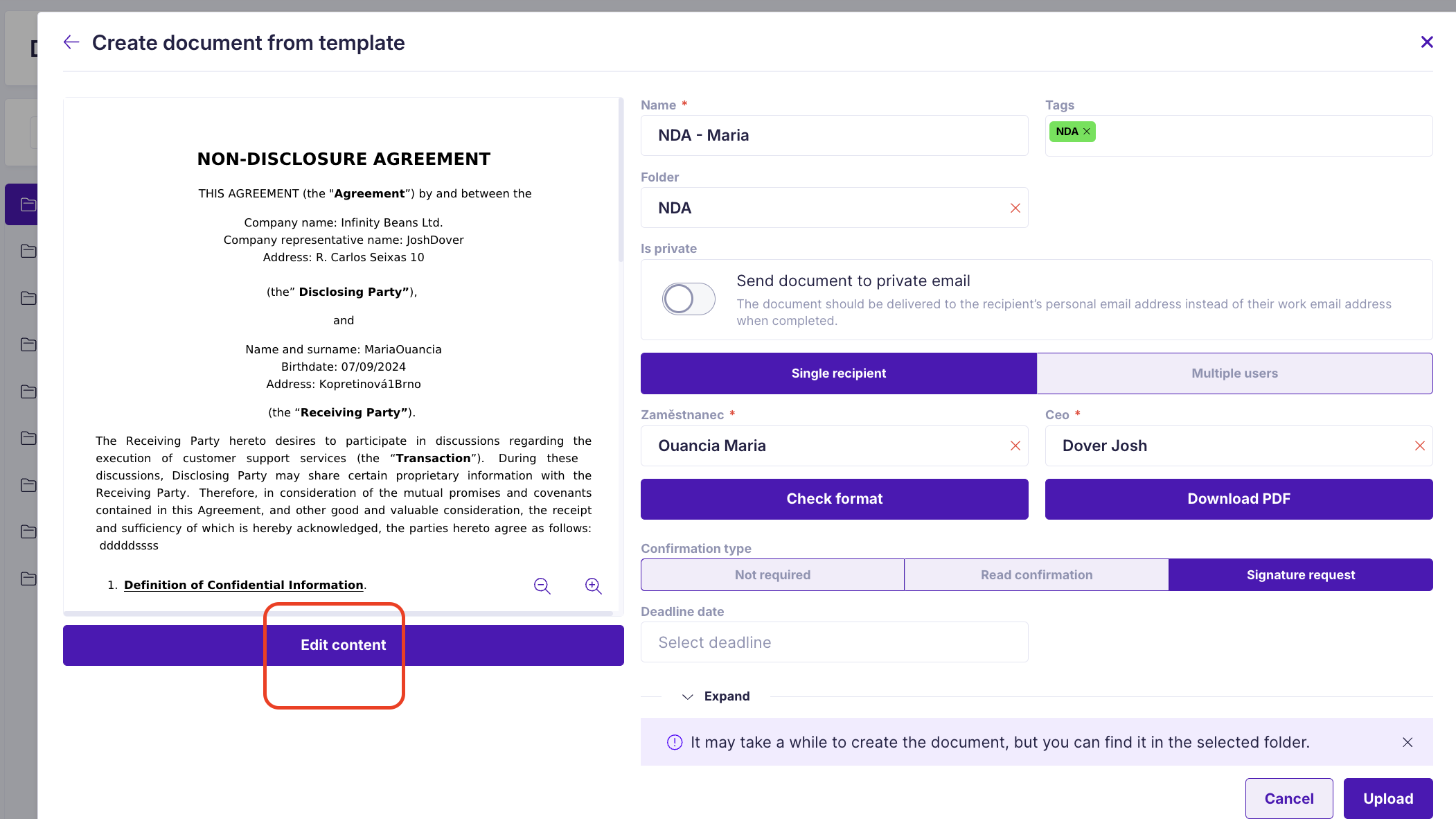This screenshot has width=1456, height=819.
Task: Click the preview horizontal scrollbar
Action: 338,613
